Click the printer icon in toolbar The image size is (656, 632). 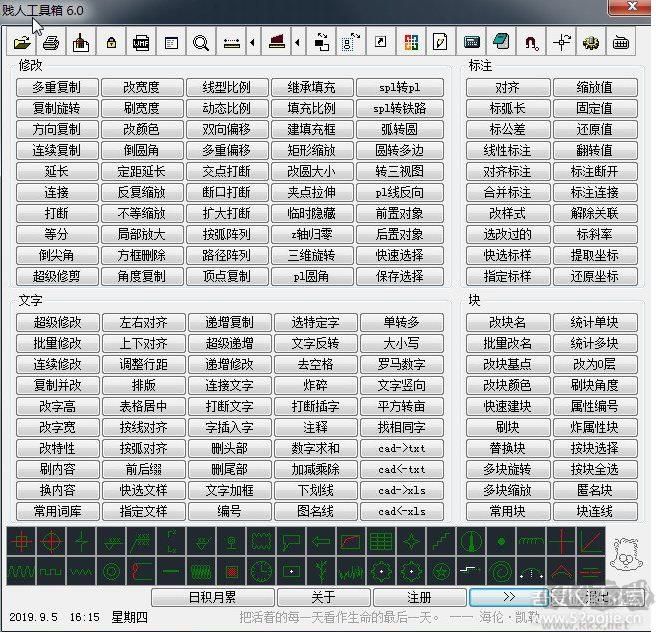pyautogui.click(x=51, y=43)
